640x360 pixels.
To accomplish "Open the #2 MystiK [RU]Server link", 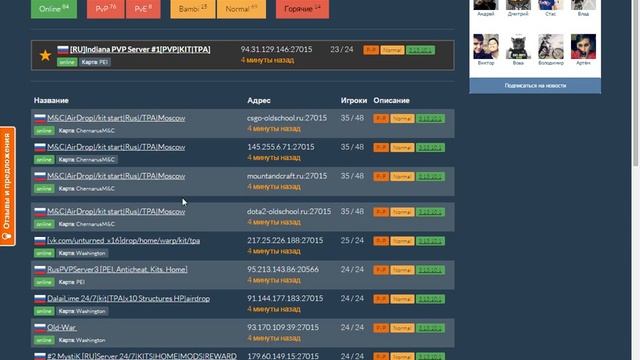I will pos(142,356).
